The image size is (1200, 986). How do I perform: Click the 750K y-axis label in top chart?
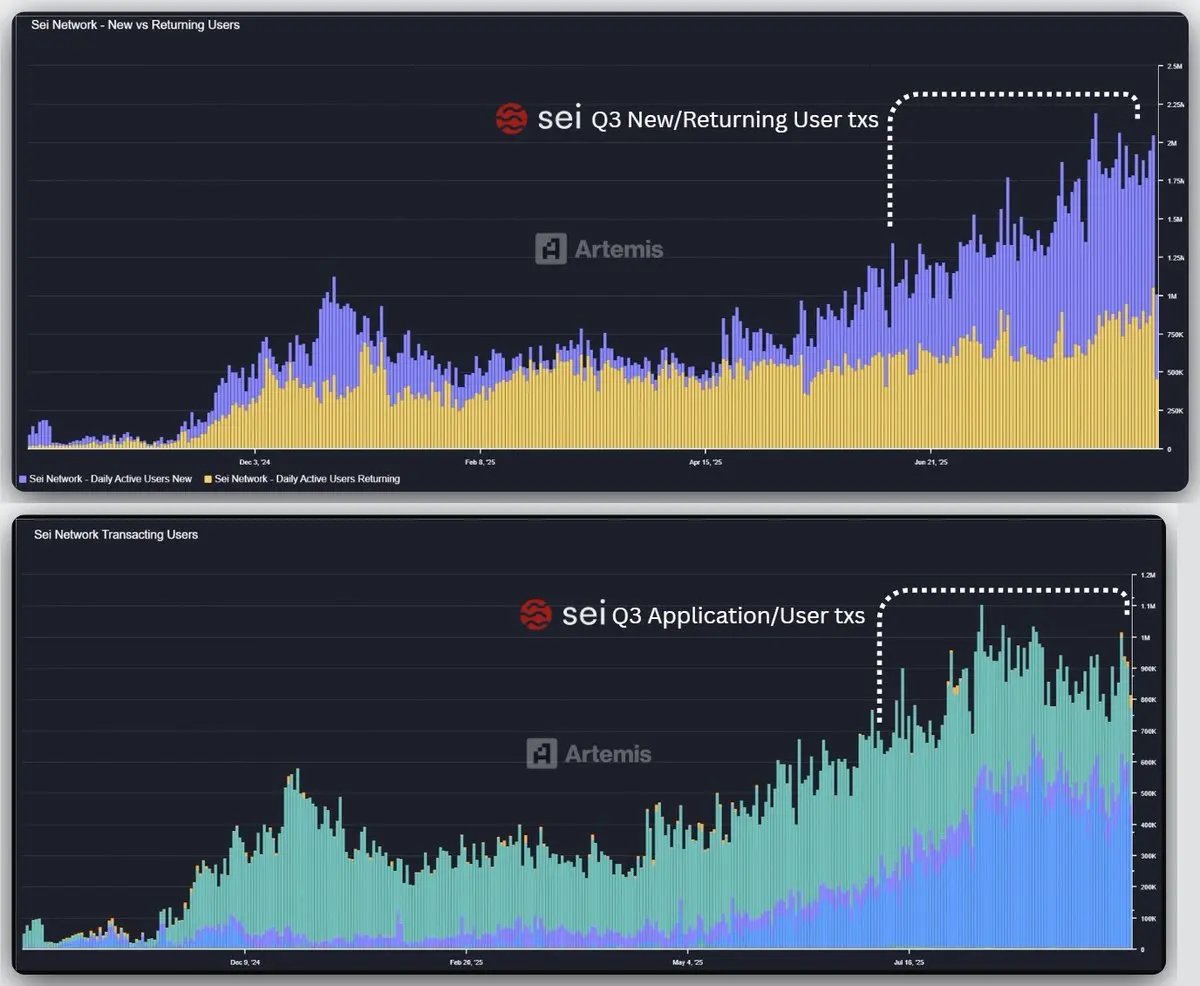[1175, 334]
